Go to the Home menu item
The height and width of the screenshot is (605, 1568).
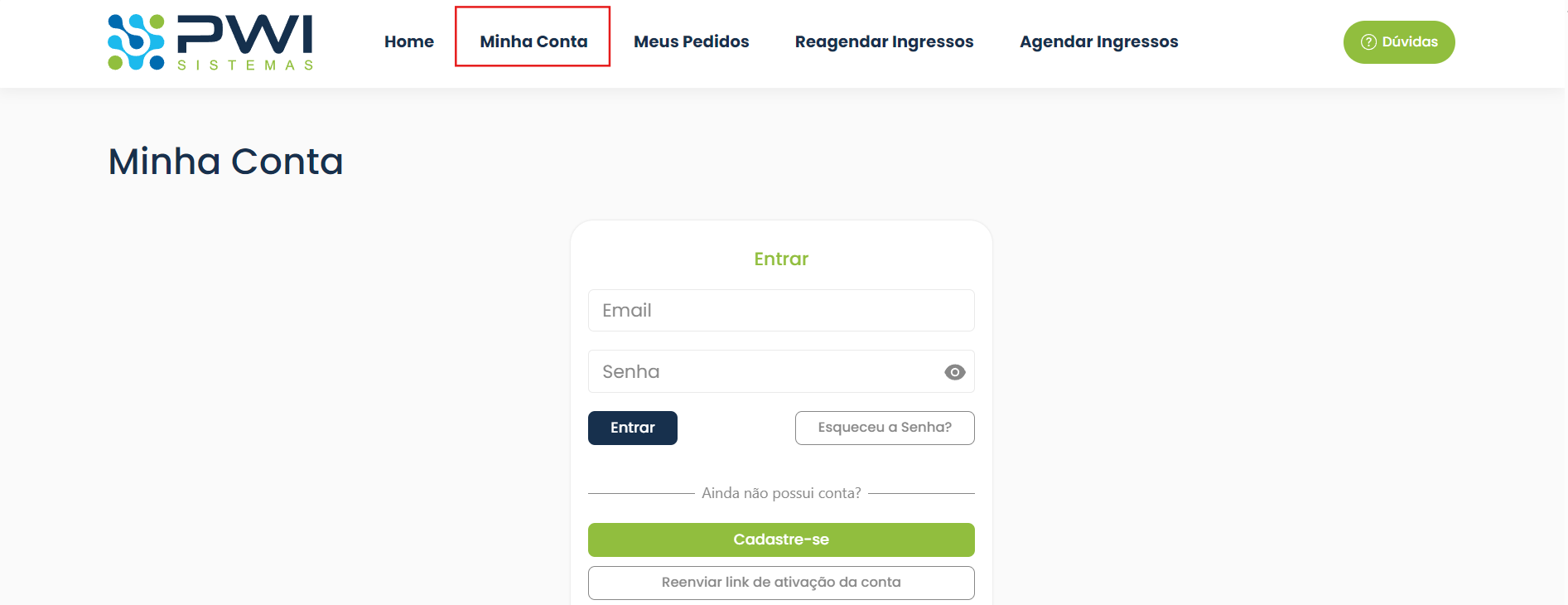pyautogui.click(x=409, y=42)
